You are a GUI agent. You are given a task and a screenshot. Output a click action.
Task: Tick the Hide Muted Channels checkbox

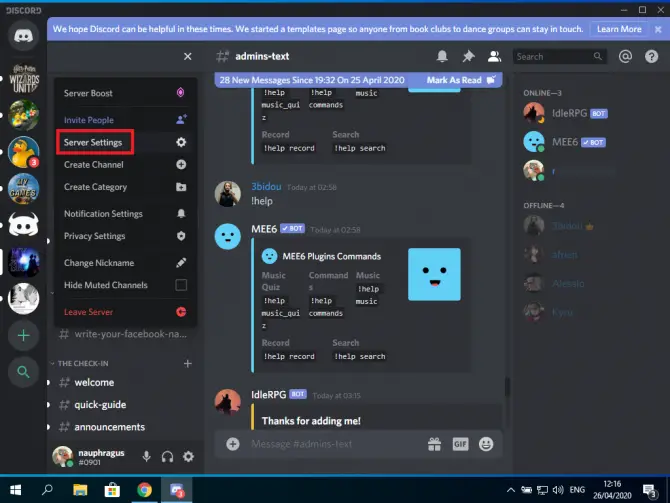181,285
